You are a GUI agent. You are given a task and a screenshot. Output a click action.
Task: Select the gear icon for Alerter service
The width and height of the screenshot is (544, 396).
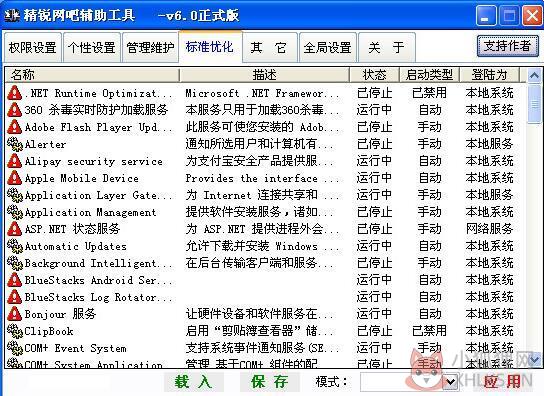15,144
